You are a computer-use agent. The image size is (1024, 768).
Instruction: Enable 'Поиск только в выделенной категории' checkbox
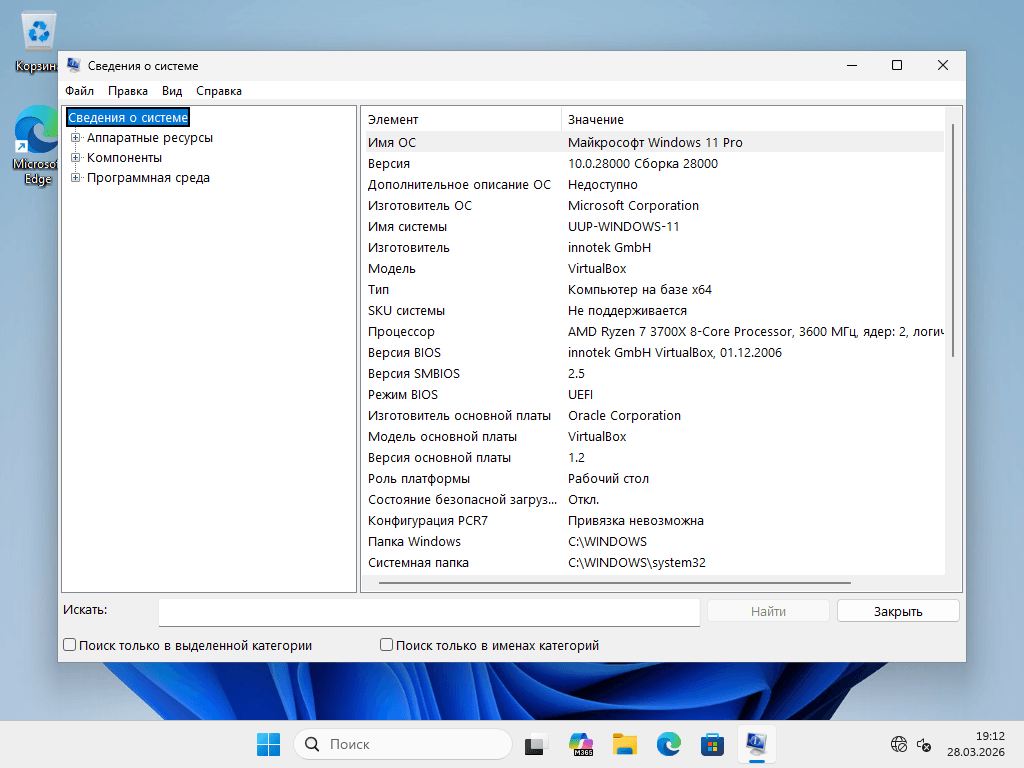69,645
